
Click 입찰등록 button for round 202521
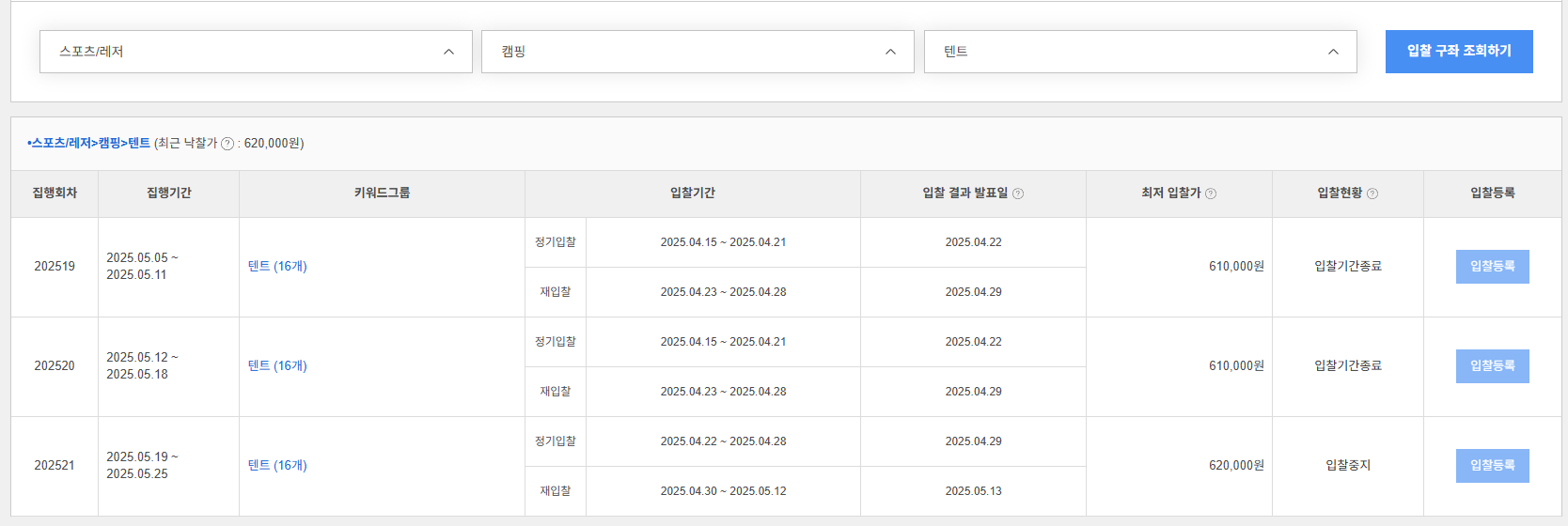[1492, 466]
